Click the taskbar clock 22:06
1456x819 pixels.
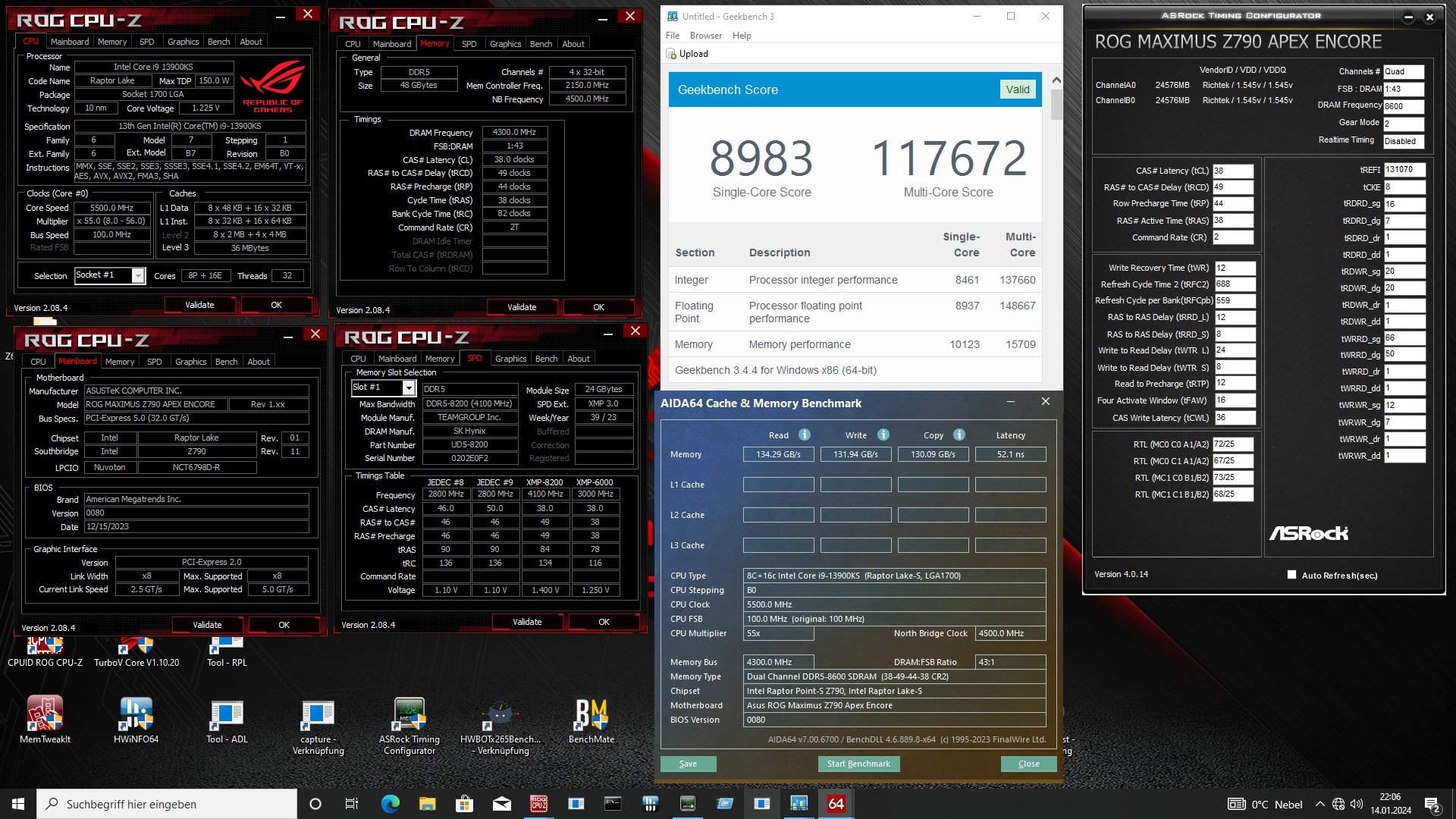click(1391, 804)
